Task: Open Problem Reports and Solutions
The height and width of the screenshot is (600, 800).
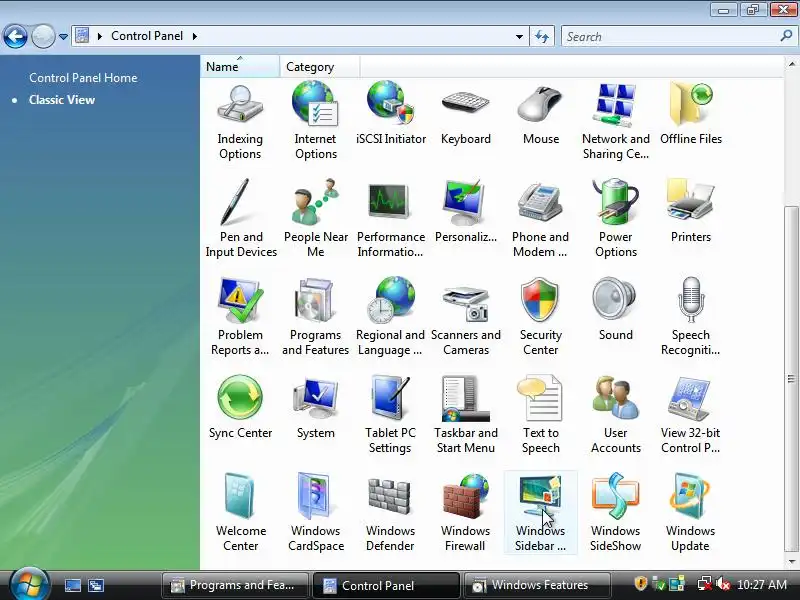Action: tap(240, 316)
